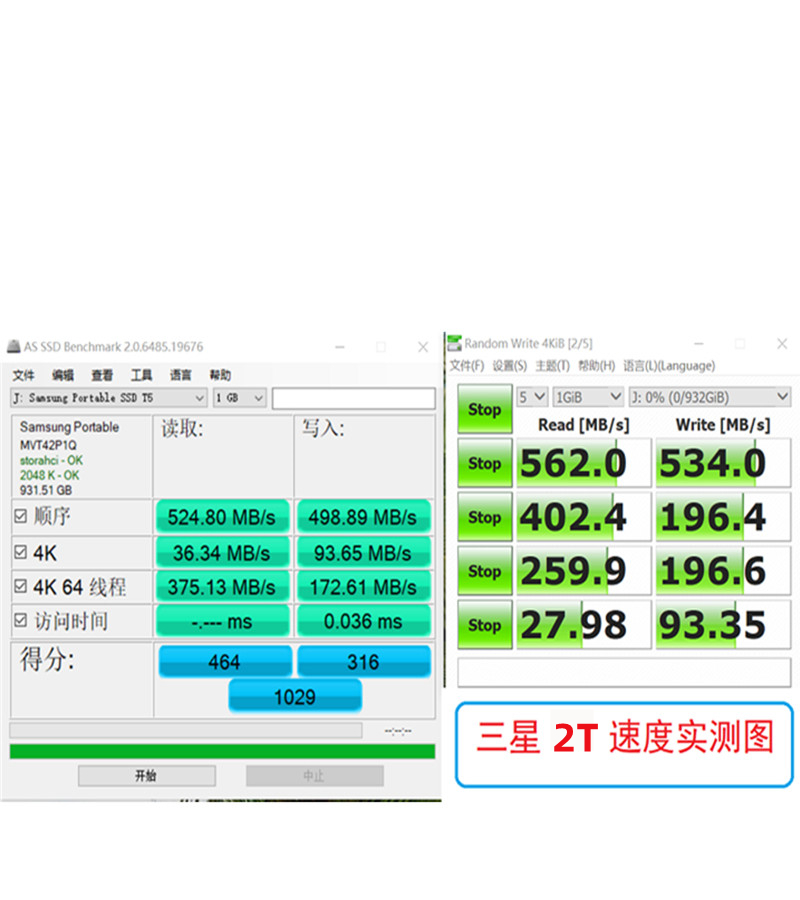Click the 524.80 MB/s sequential read result

(x=222, y=517)
